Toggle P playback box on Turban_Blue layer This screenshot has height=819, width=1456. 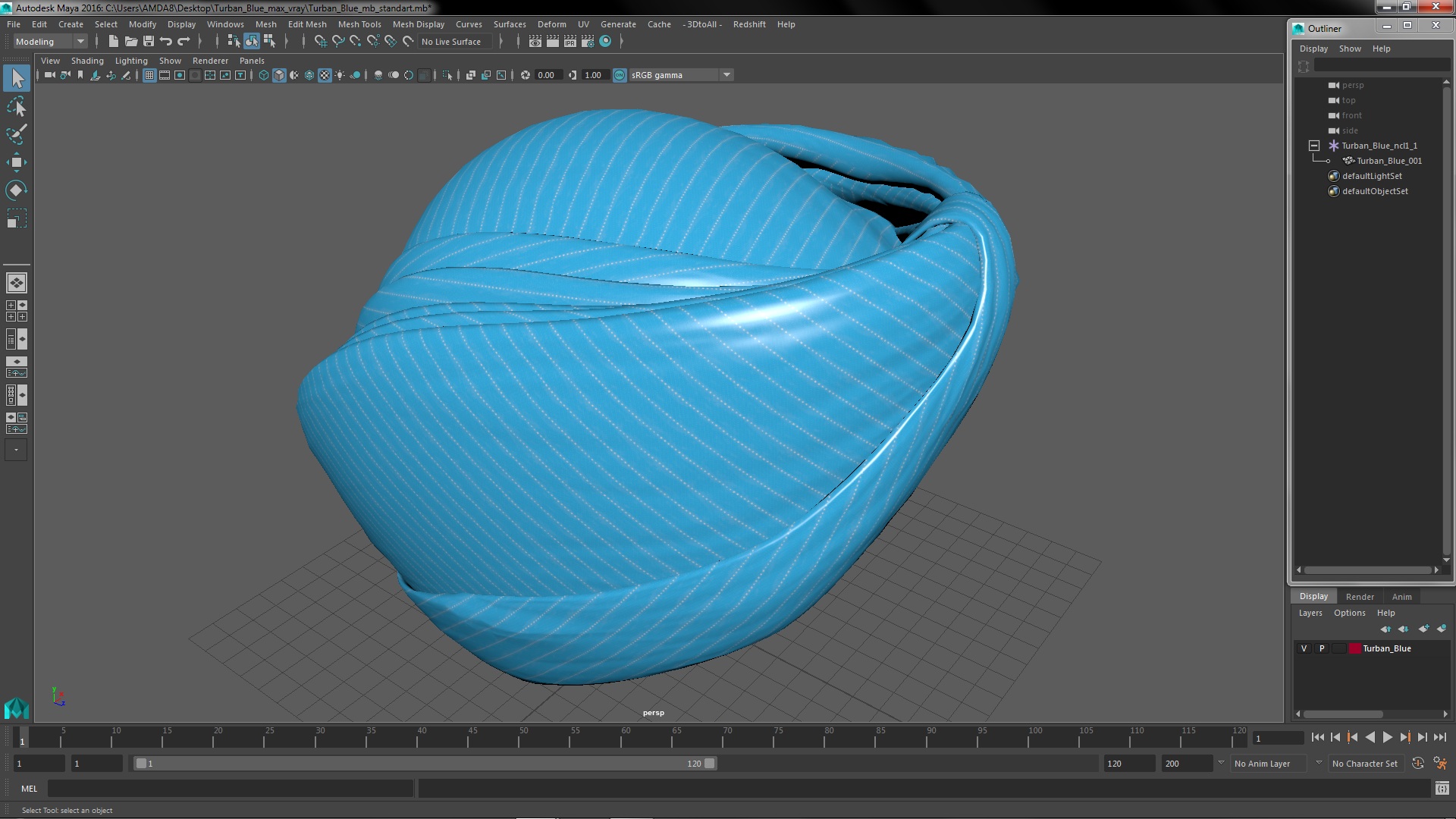pyautogui.click(x=1322, y=648)
